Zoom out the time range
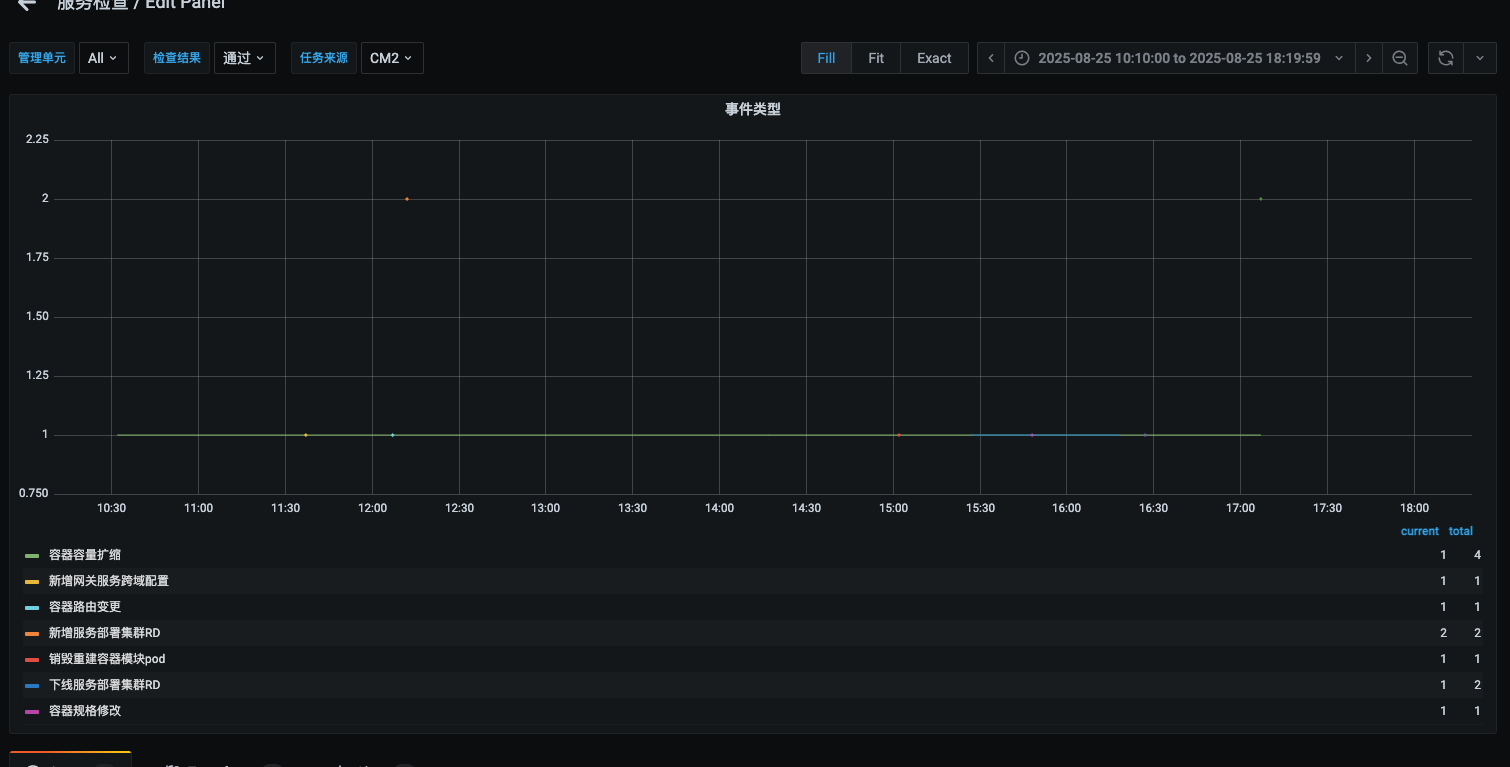The width and height of the screenshot is (1510, 767). (1400, 58)
